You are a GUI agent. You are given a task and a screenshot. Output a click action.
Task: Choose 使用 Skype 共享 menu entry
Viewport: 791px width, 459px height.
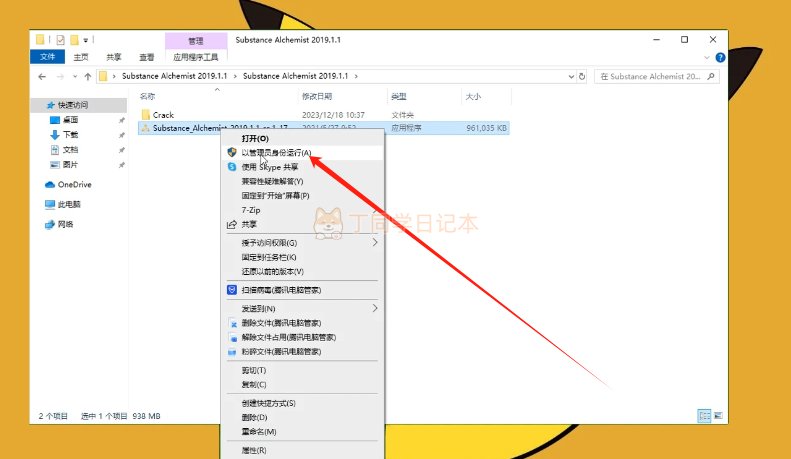303,167
